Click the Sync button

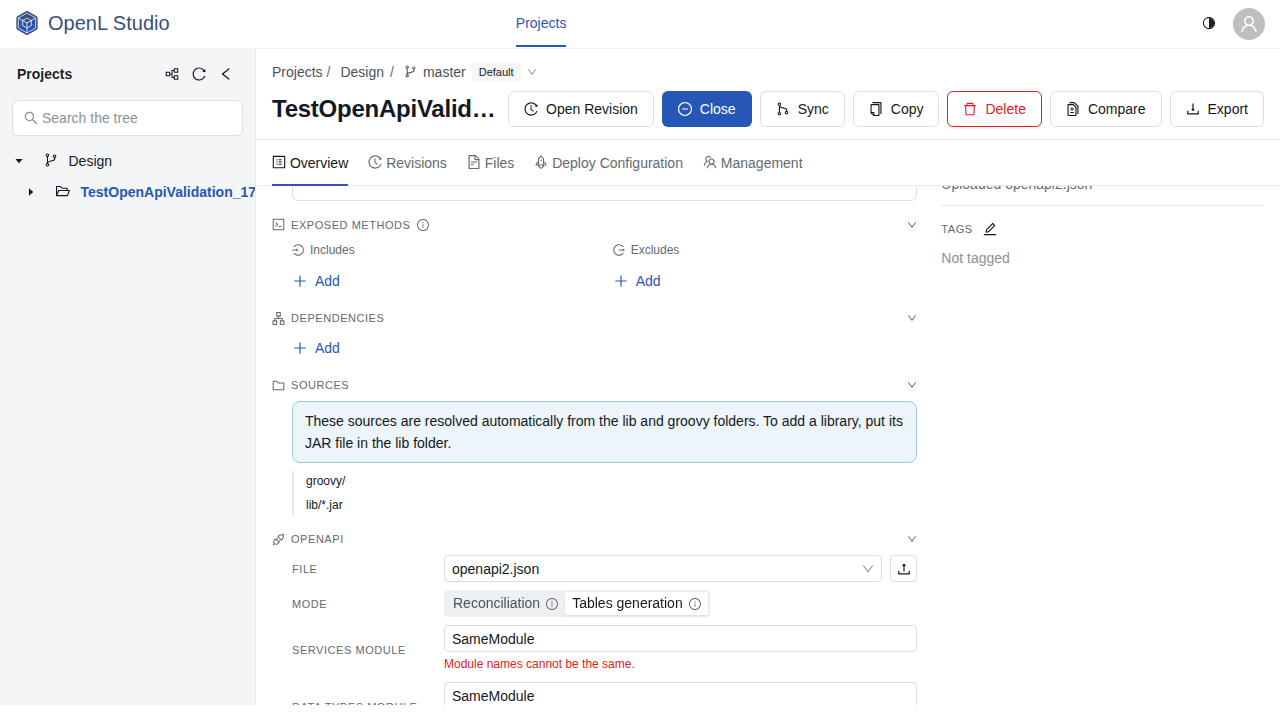tap(802, 109)
